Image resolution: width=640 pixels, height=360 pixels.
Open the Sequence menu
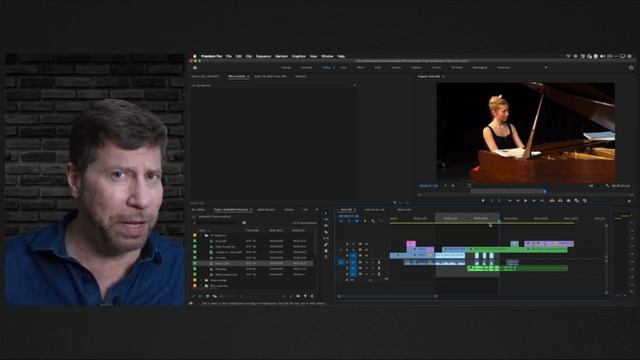(x=263, y=56)
